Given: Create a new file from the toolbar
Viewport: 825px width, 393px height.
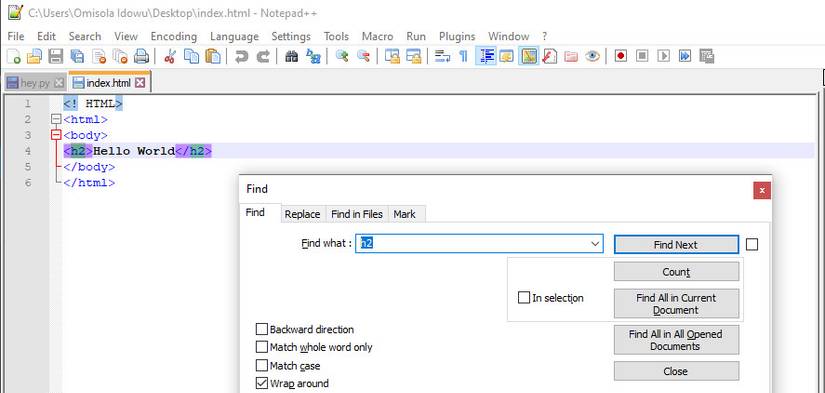Looking at the screenshot, I should click(14, 56).
